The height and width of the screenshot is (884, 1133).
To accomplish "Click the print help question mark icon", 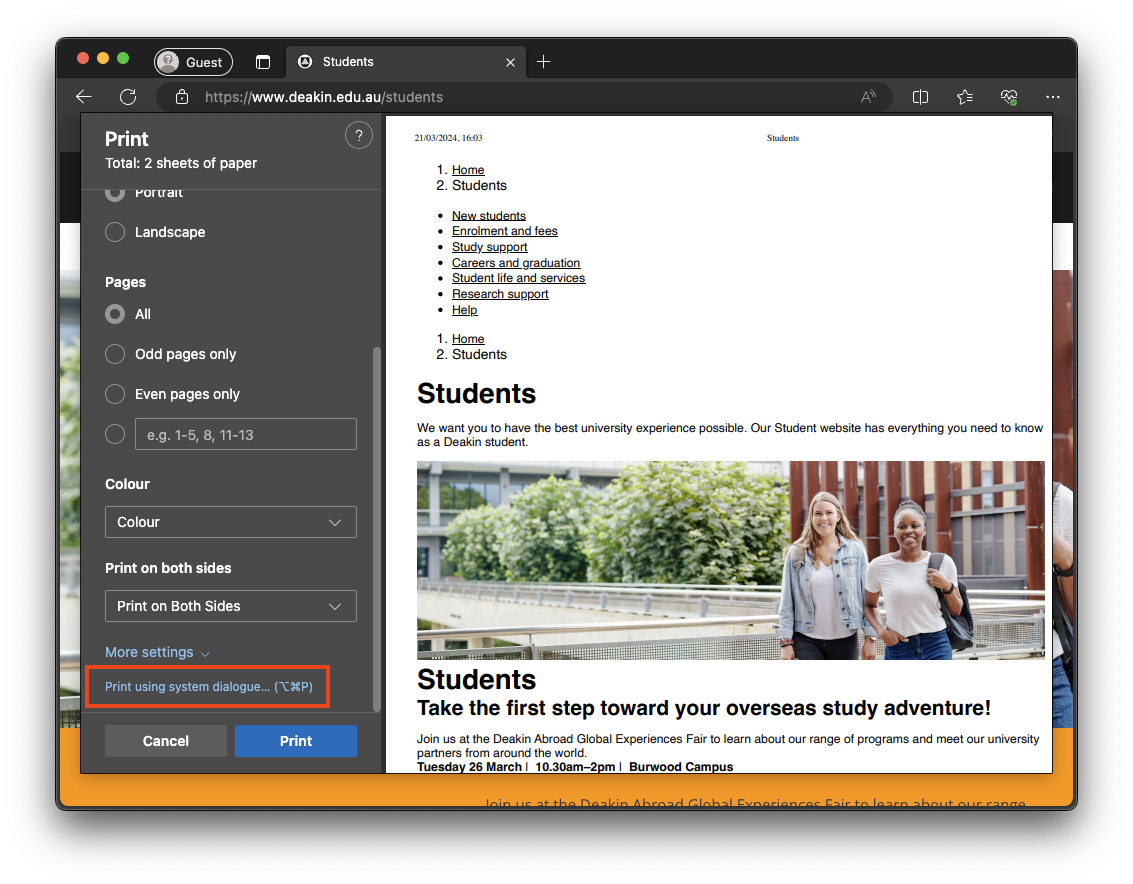I will [358, 136].
